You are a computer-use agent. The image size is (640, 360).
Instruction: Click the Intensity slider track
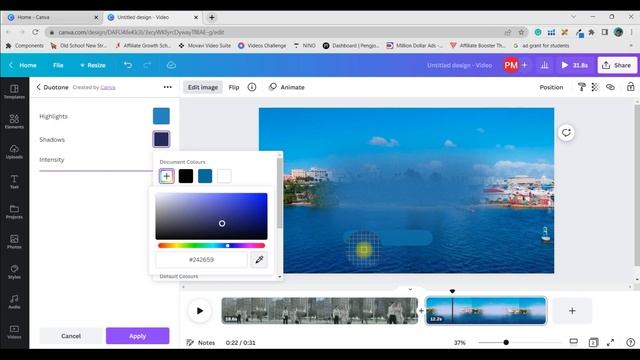[96, 171]
